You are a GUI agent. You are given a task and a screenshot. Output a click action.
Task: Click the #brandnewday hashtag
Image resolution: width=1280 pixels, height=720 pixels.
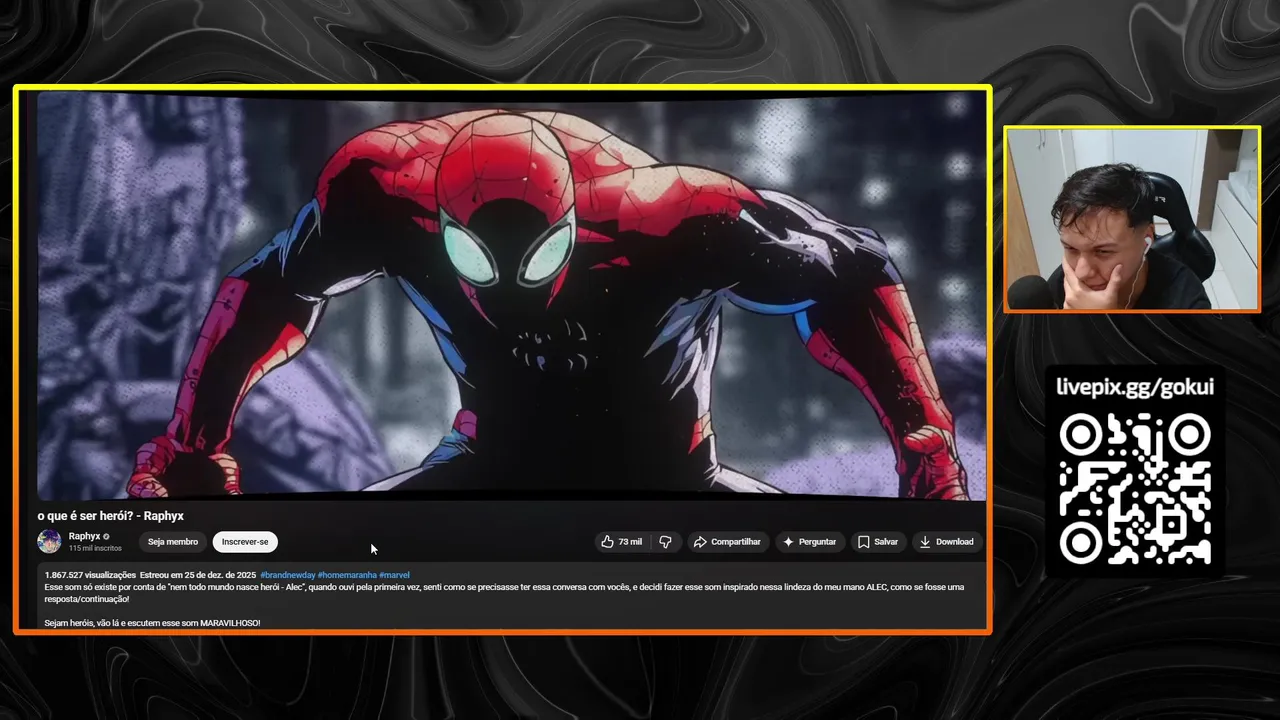tap(287, 575)
